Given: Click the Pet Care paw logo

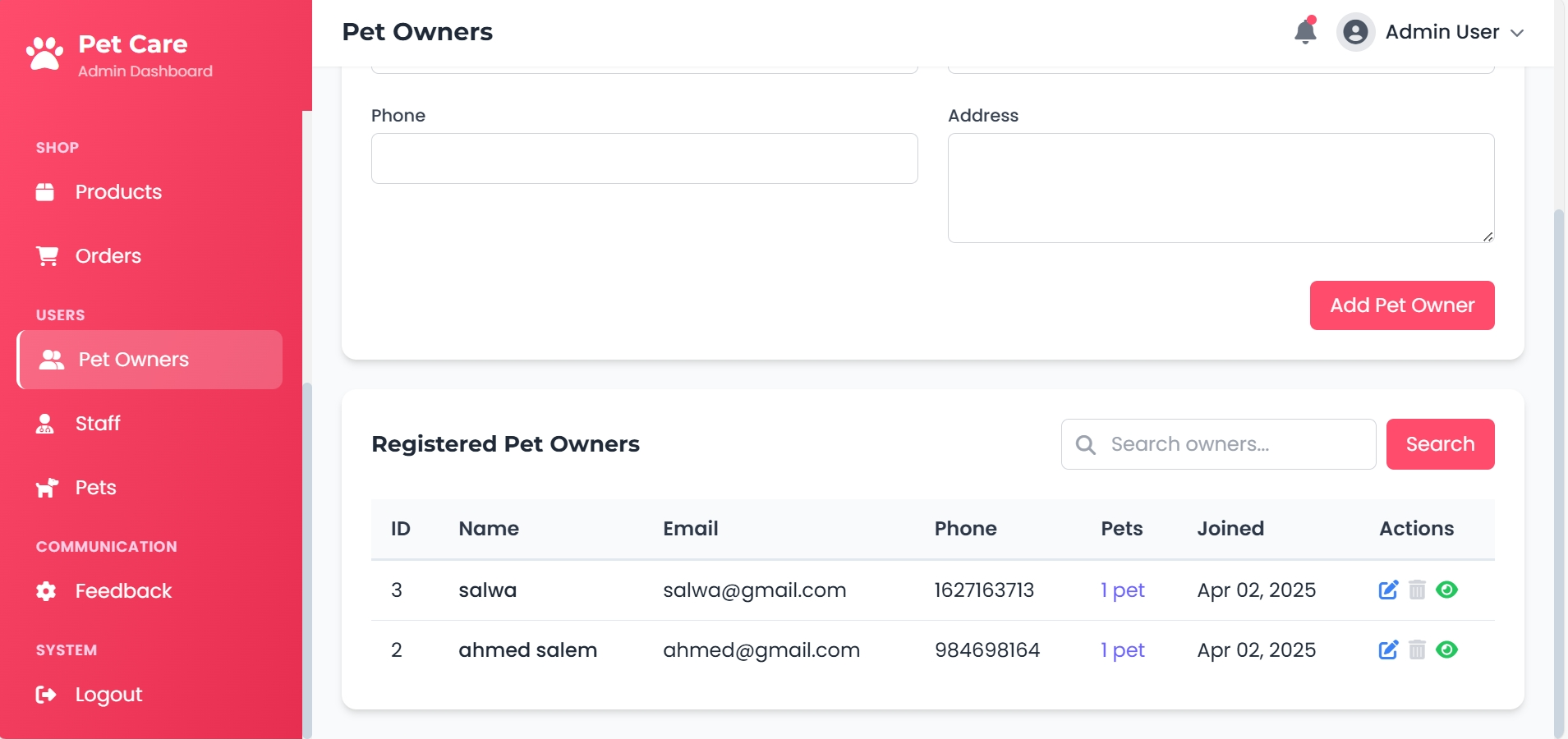Looking at the screenshot, I should tap(45, 54).
